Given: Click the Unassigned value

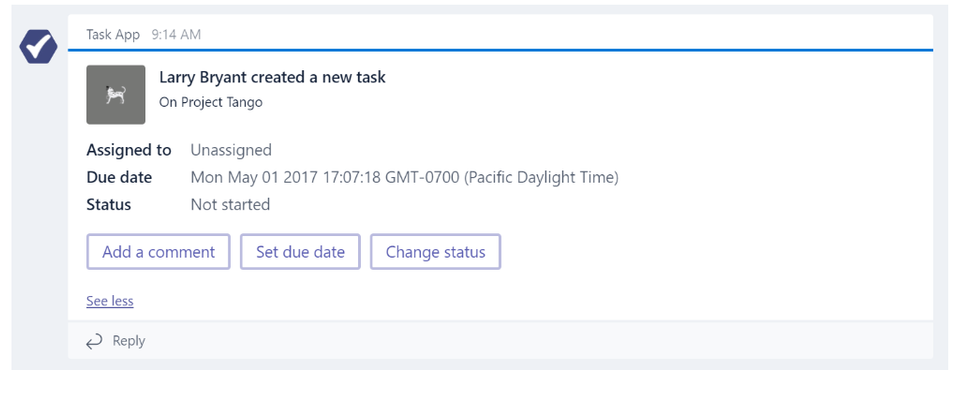Looking at the screenshot, I should coord(231,150).
